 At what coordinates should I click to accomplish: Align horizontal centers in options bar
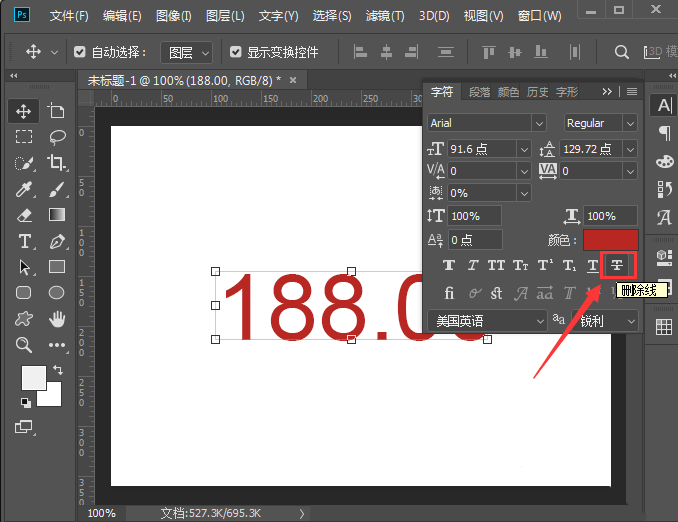click(386, 52)
